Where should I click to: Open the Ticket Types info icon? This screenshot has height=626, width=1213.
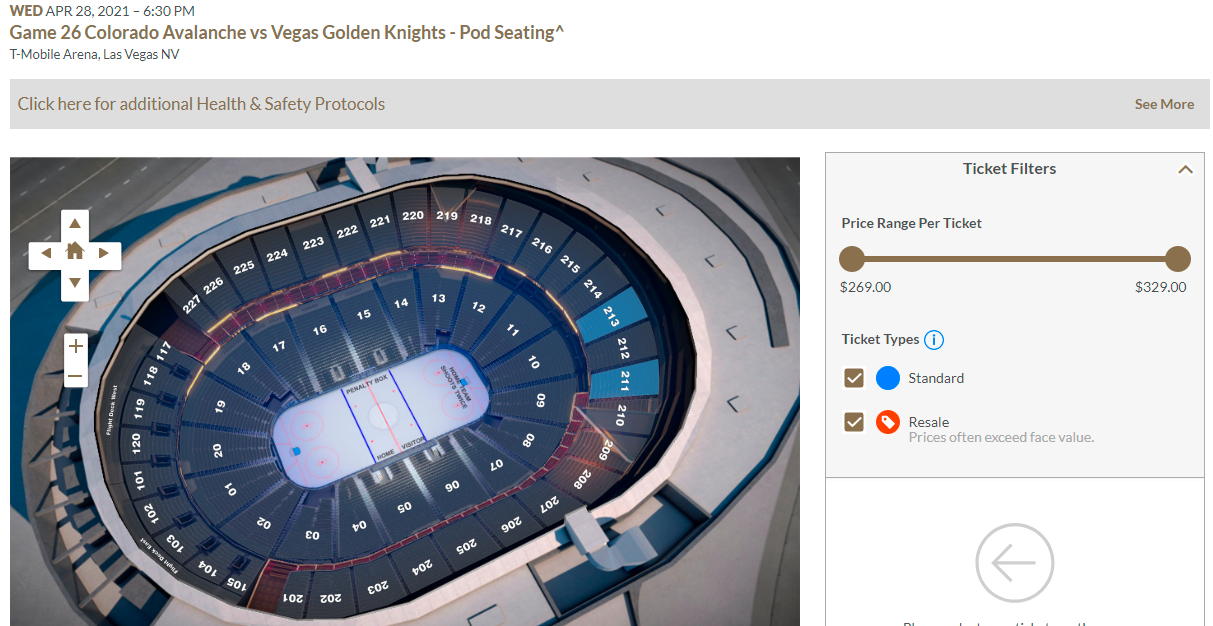coord(934,340)
